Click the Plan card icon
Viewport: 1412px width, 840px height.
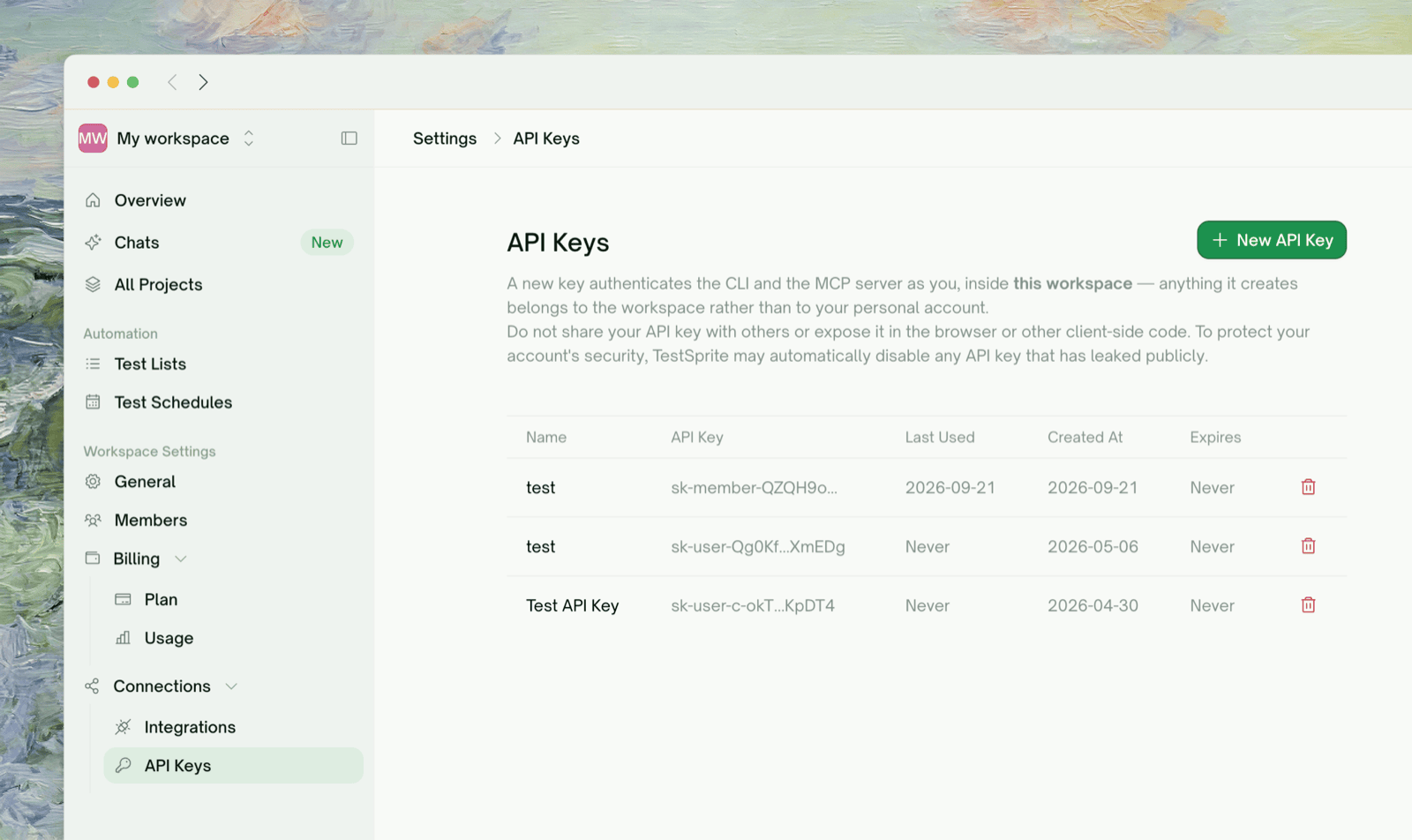coord(124,599)
